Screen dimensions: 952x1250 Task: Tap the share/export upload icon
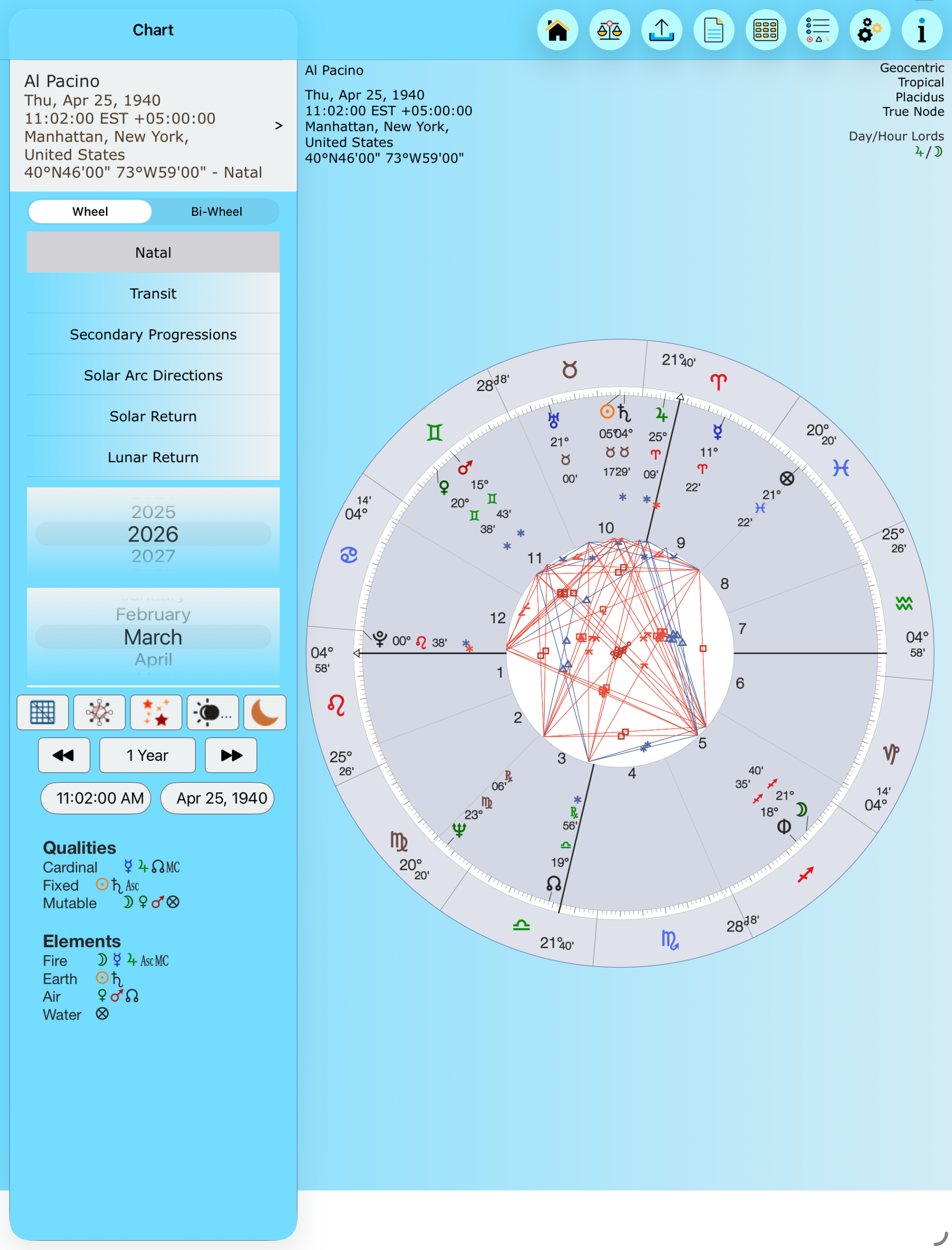pyautogui.click(x=662, y=30)
